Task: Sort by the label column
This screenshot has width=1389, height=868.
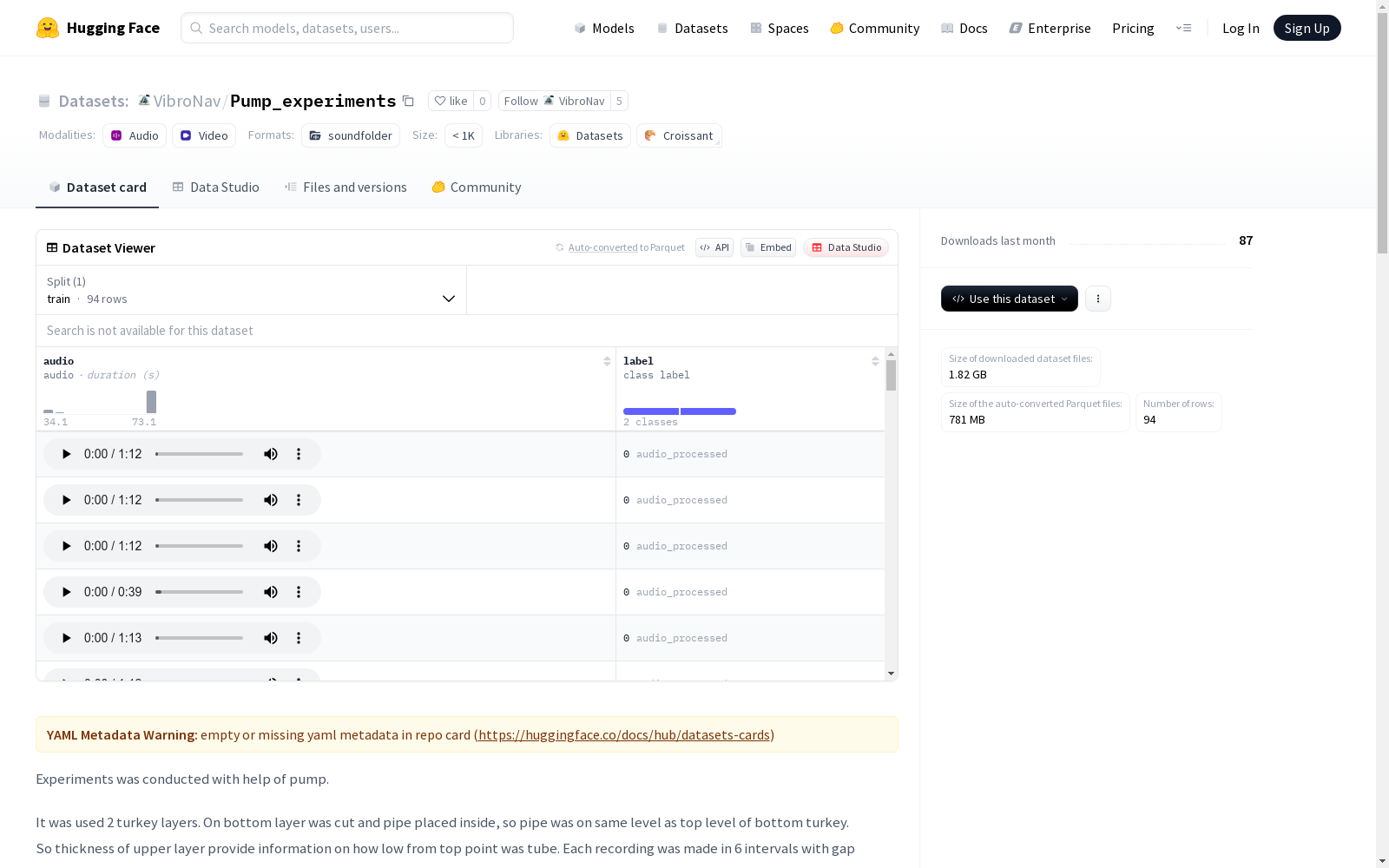Action: click(x=875, y=361)
